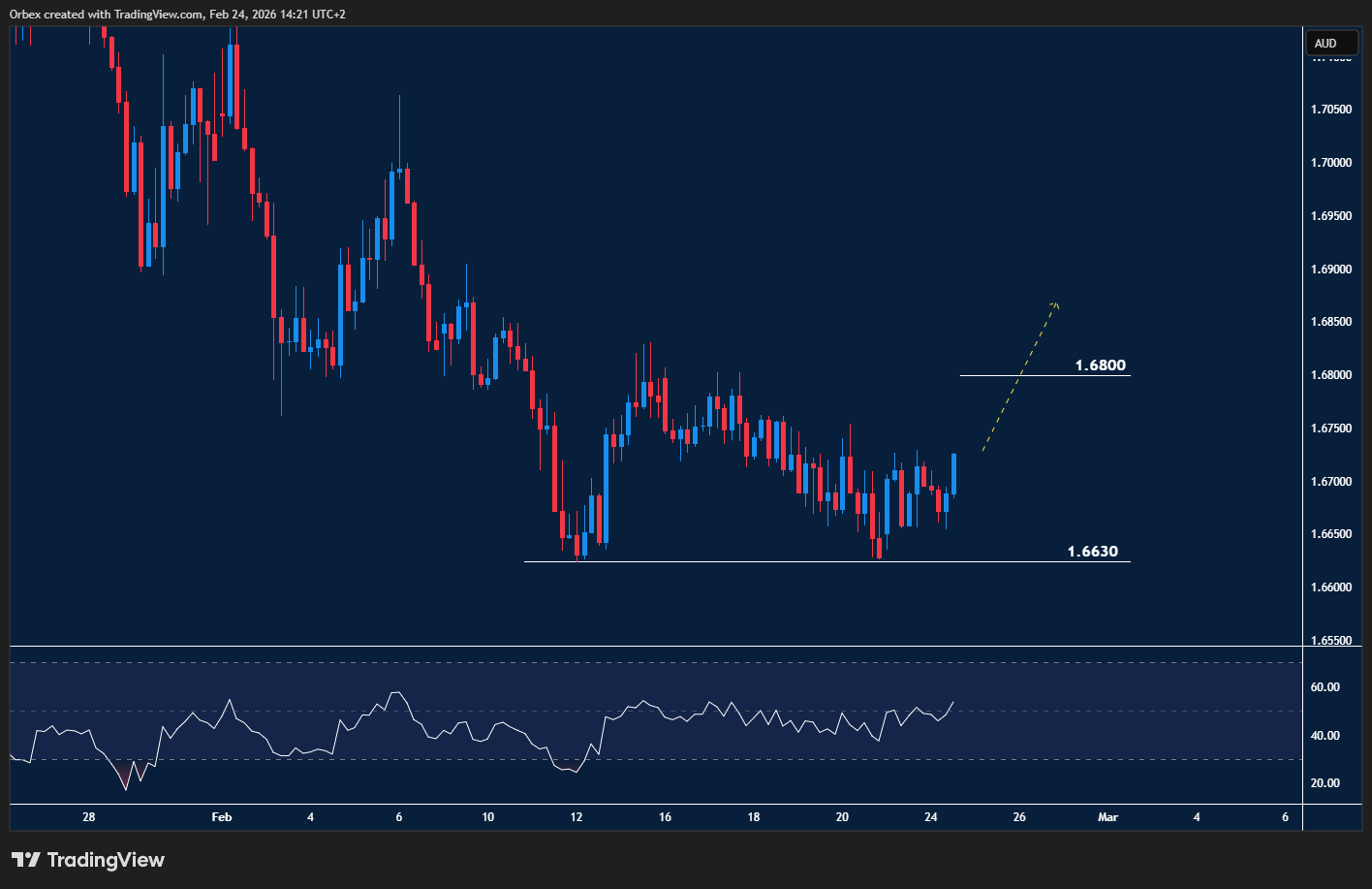The height and width of the screenshot is (889, 1372).
Task: Select the Feb label on time axis
Action: (x=221, y=817)
